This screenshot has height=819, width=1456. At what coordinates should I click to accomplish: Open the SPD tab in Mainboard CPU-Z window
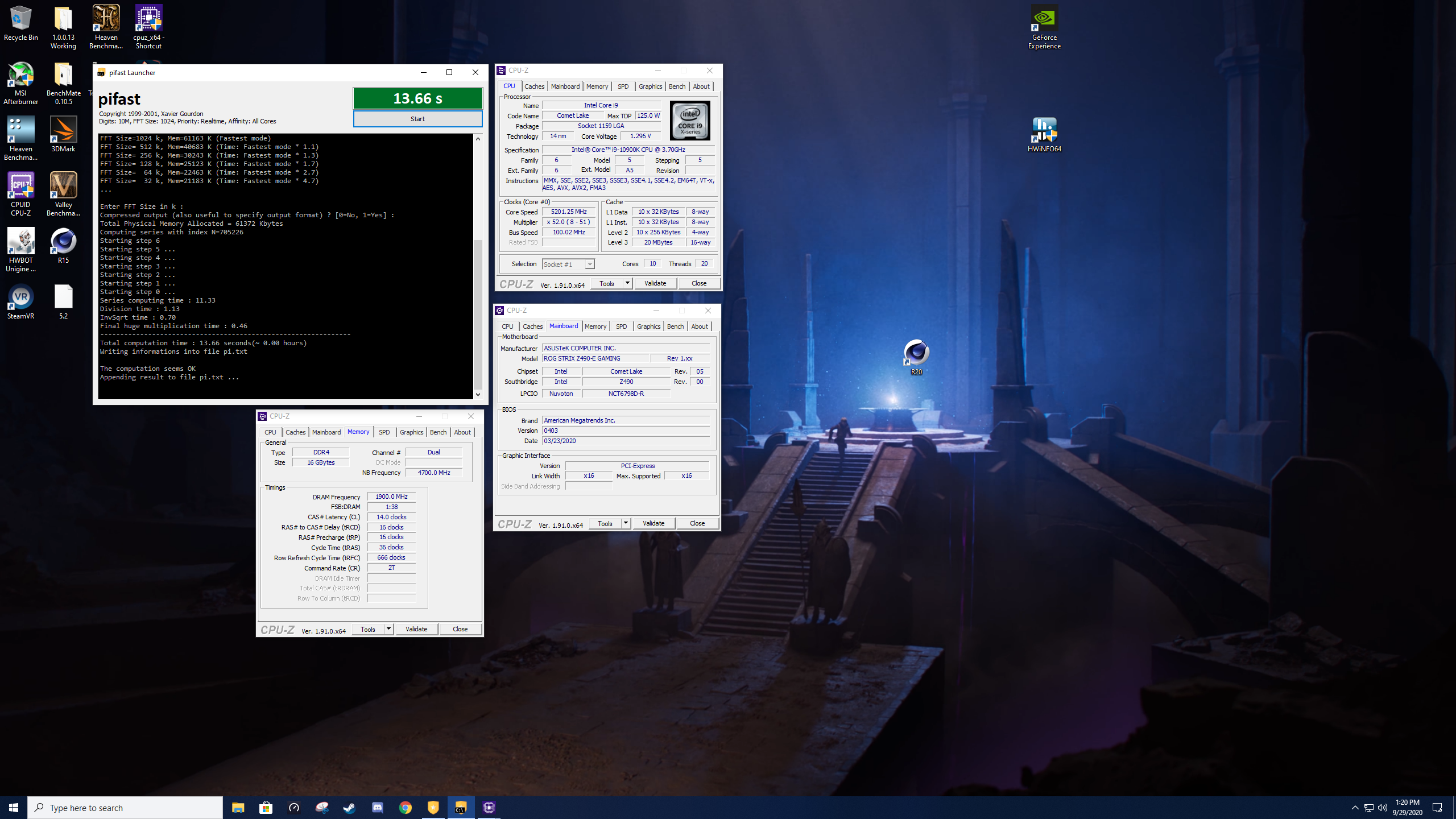tap(621, 326)
